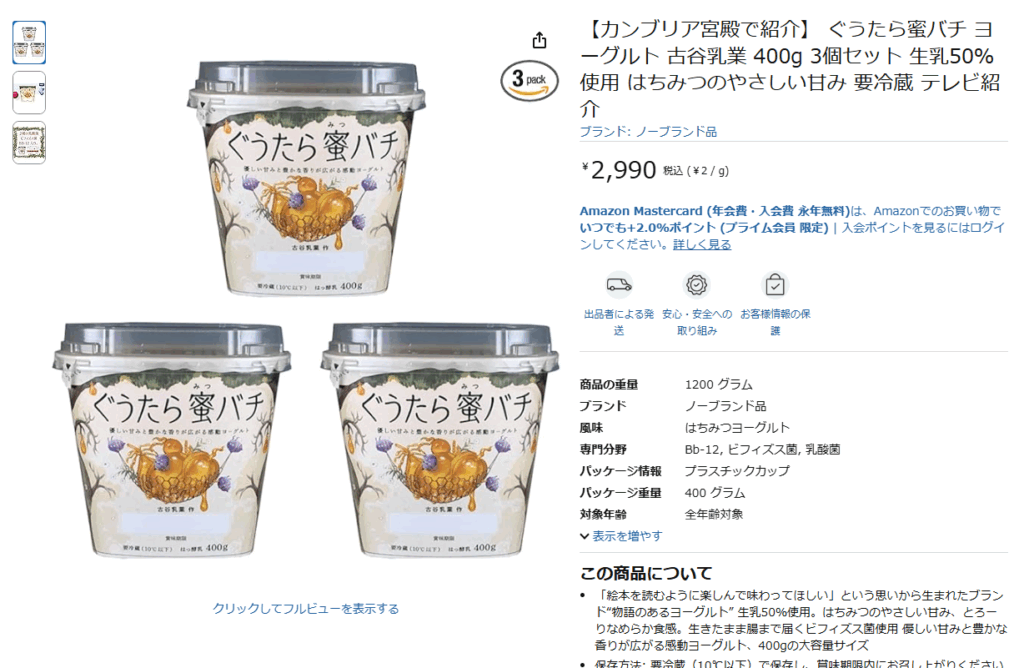1024x668 pixels.
Task: Select the third product thumbnail
Action: pos(29,142)
